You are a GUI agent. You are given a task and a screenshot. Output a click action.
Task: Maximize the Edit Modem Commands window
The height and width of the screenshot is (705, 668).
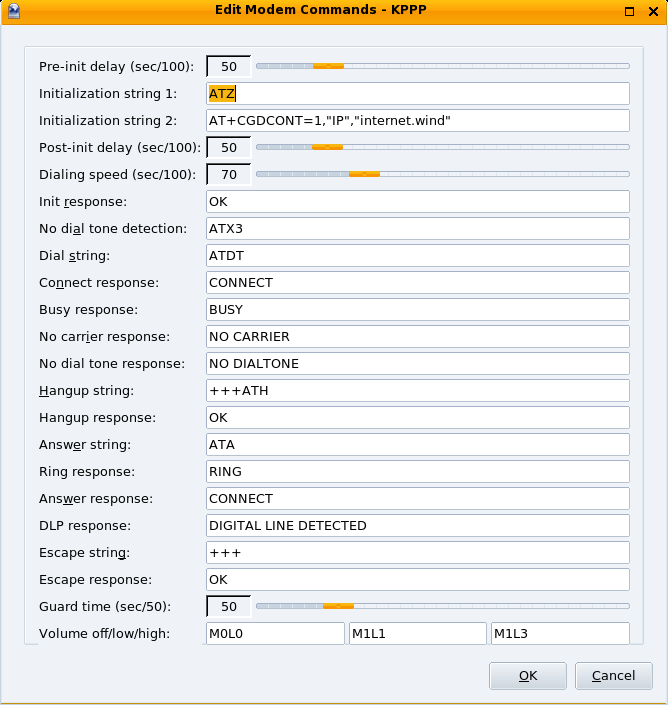pos(629,12)
